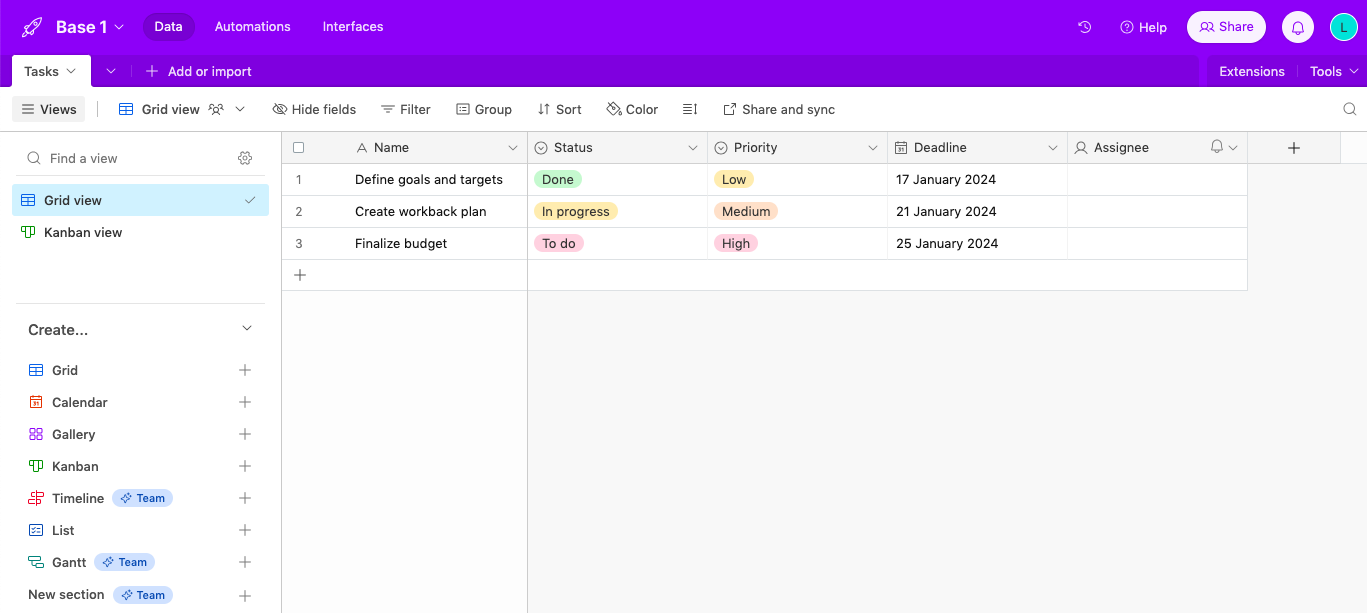
Task: Expand the Status field dropdown
Action: (x=694, y=147)
